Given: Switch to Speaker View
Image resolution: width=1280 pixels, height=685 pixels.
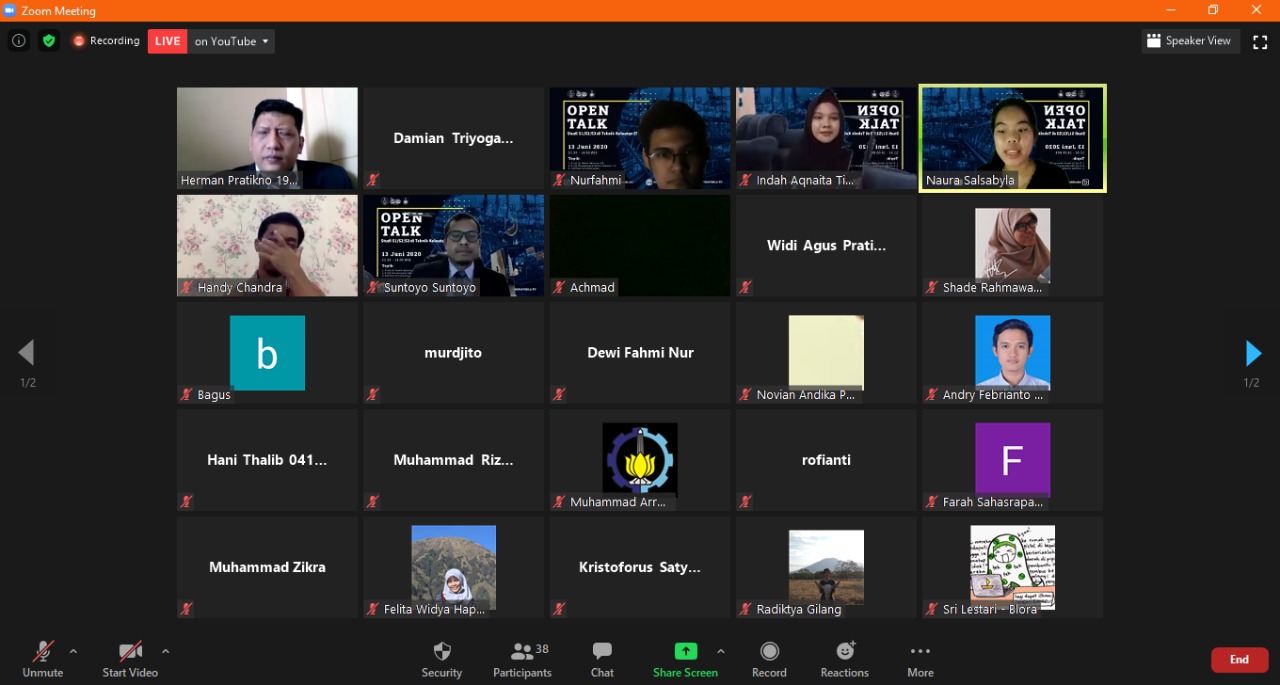Looking at the screenshot, I should (x=1190, y=41).
